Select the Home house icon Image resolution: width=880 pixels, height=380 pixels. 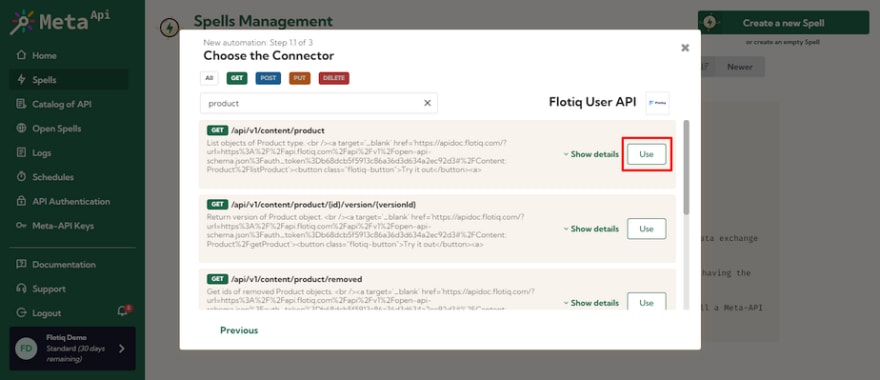21,55
